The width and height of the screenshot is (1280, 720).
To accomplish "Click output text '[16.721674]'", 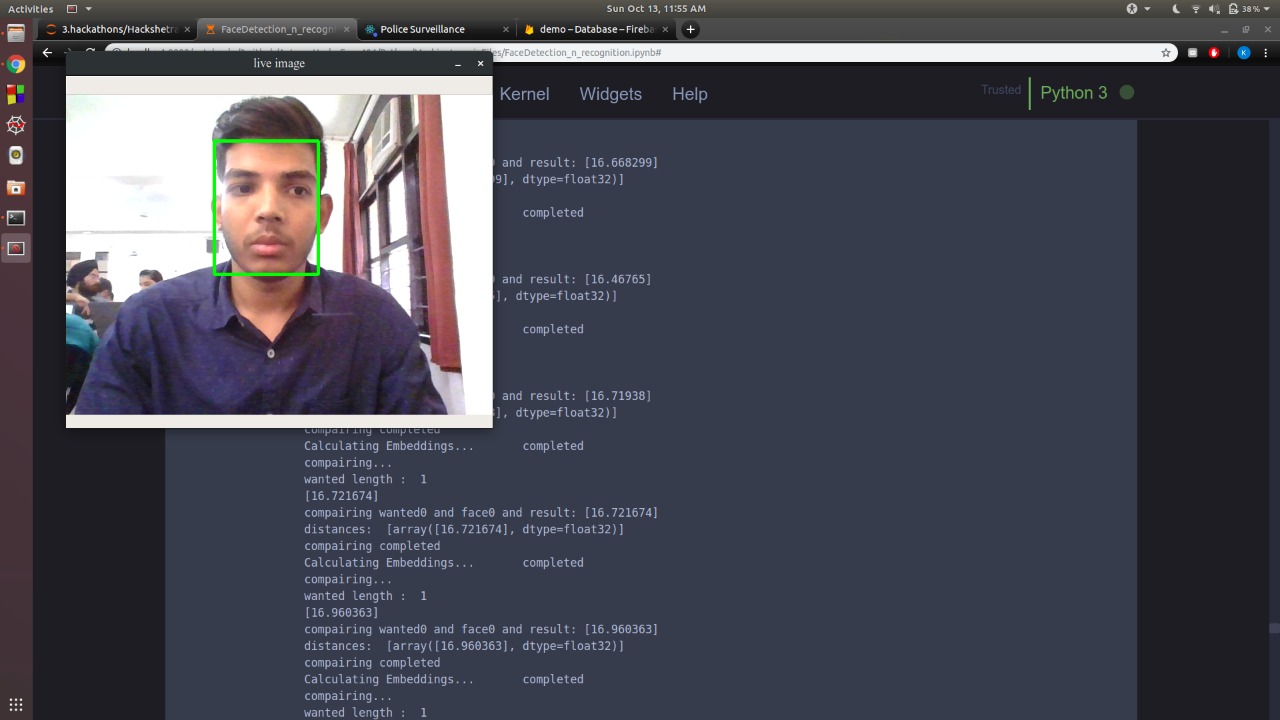I will point(341,496).
